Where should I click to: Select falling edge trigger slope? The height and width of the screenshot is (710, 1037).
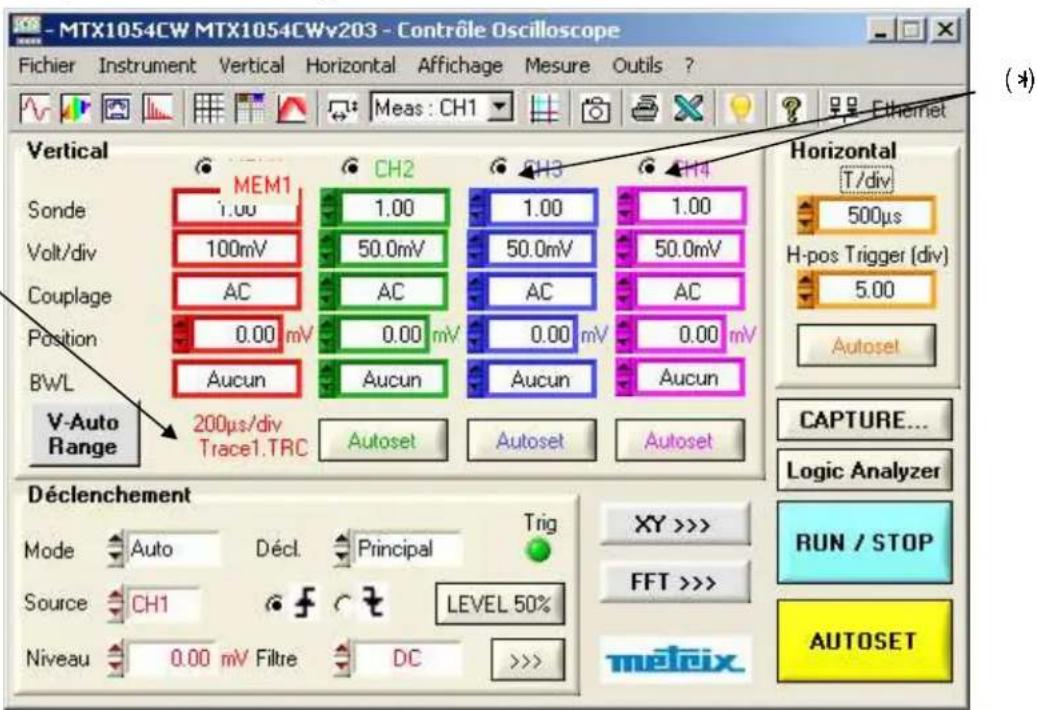click(x=343, y=604)
